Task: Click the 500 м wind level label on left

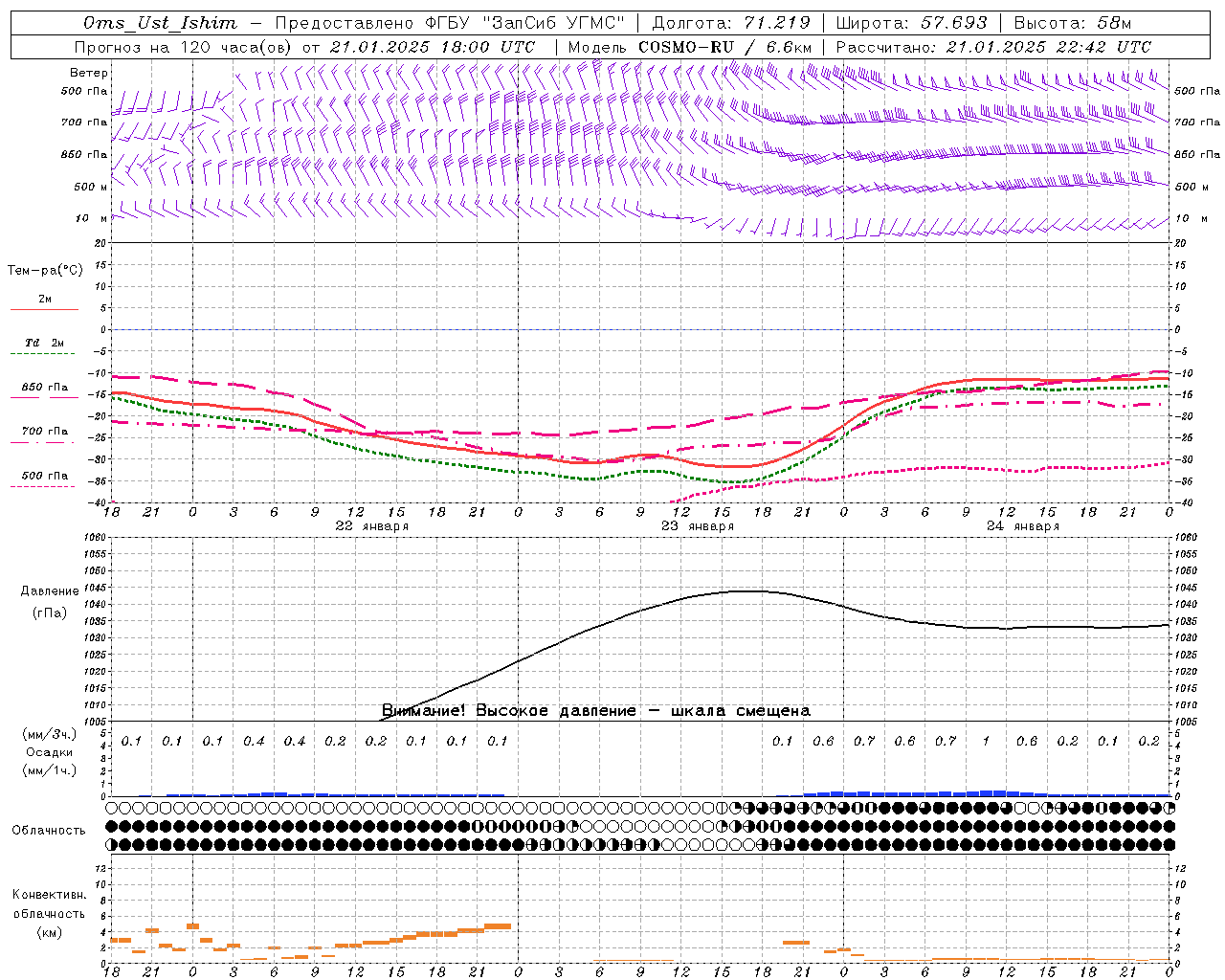Action: (91, 187)
